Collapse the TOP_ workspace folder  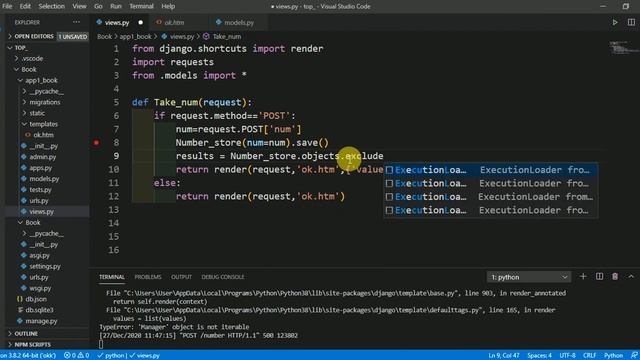(x=21, y=48)
